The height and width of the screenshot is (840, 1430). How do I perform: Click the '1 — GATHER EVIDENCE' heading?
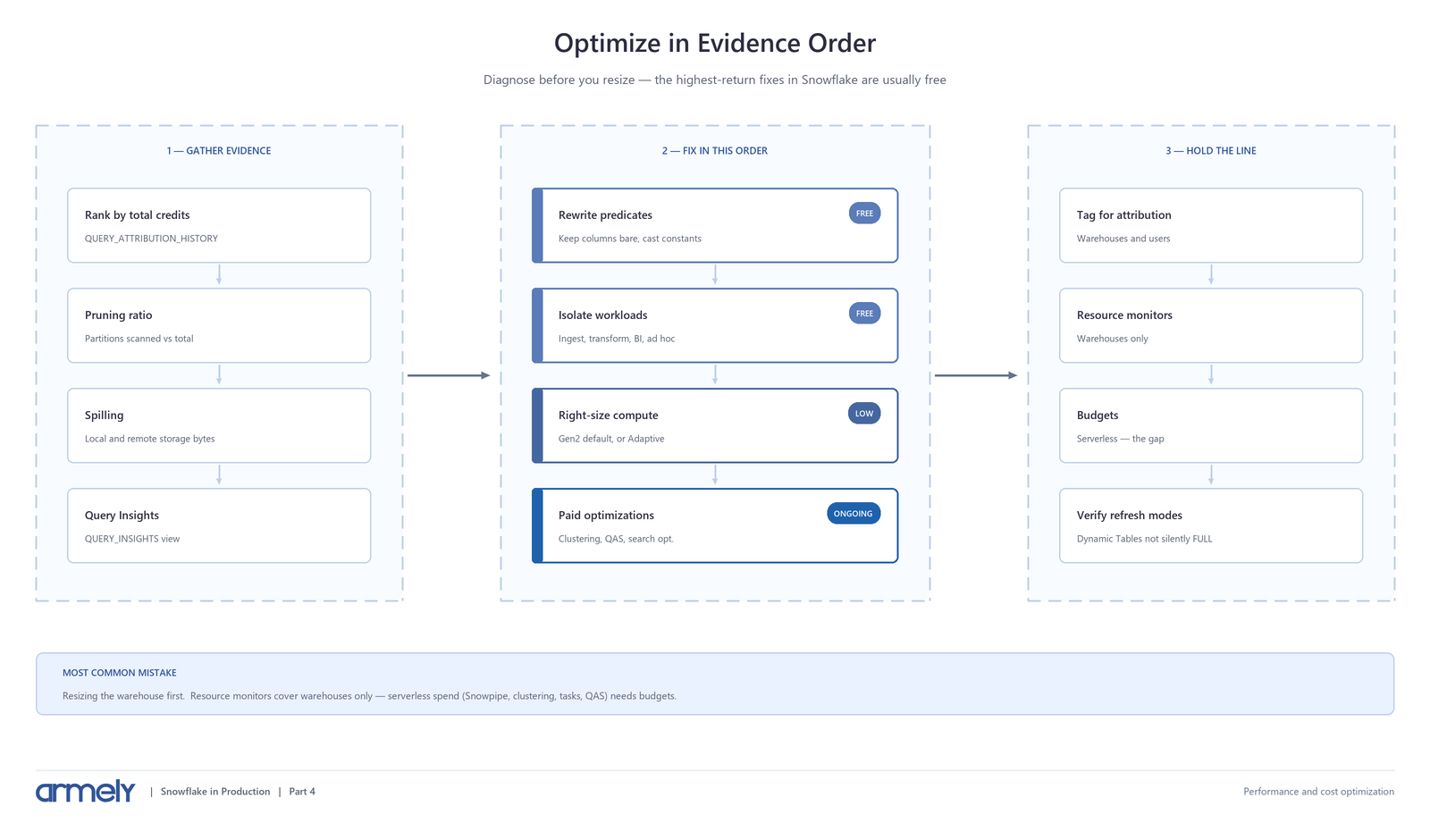[219, 151]
